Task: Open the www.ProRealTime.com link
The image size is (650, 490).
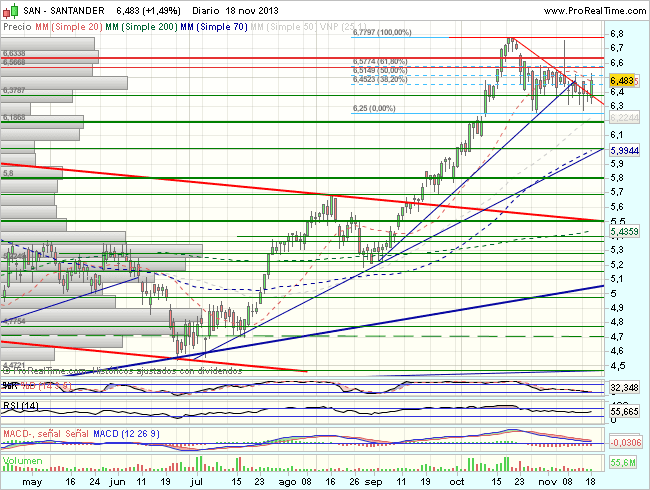Action: 595,11
